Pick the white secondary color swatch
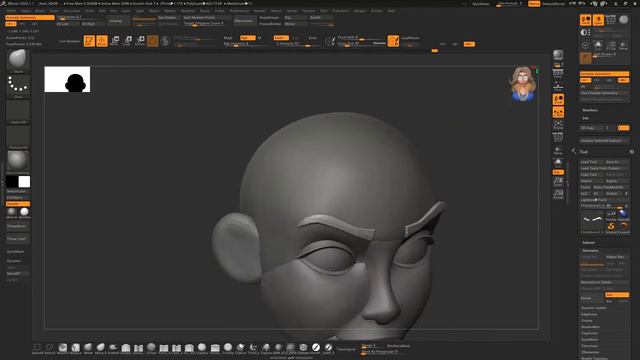 [x=24, y=182]
